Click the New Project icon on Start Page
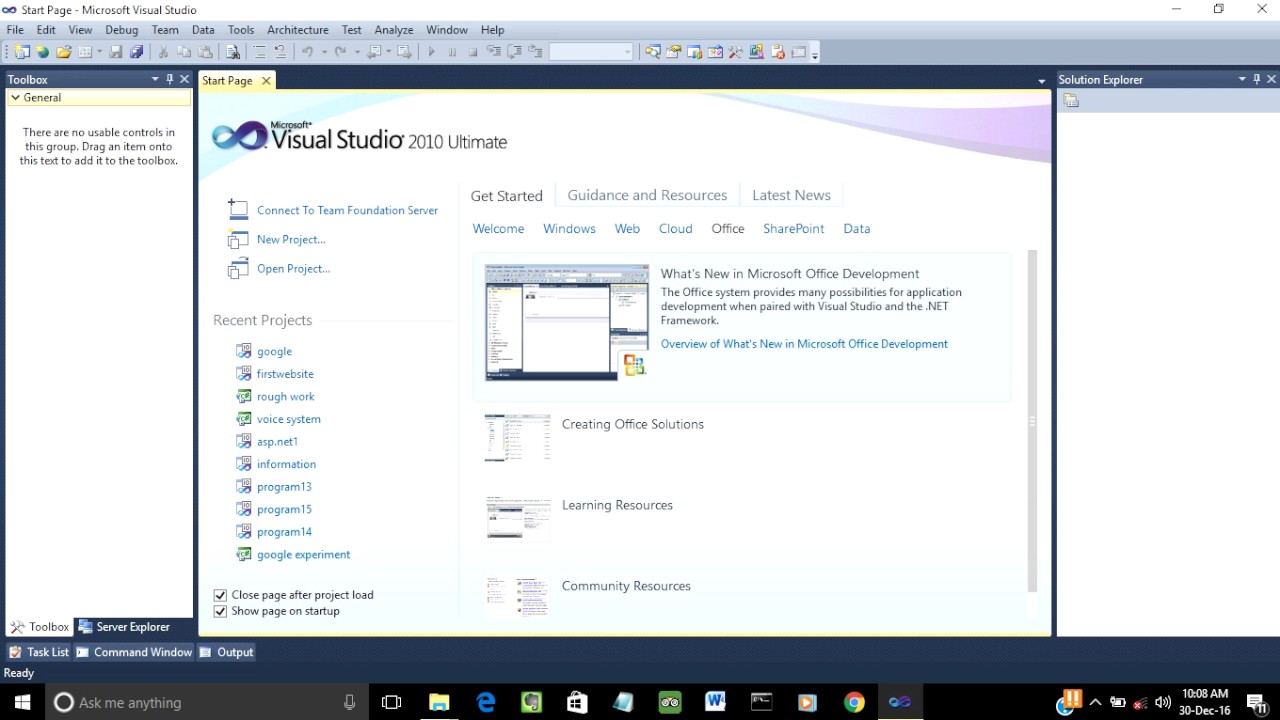The height and width of the screenshot is (720, 1280). coord(237,239)
